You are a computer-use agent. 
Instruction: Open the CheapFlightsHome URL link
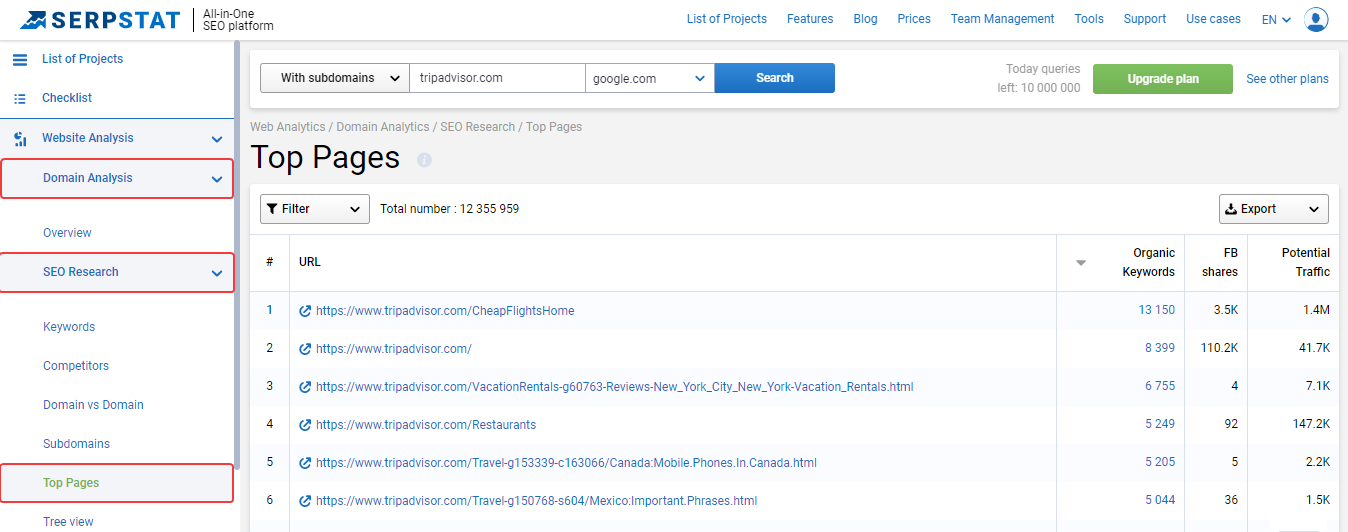pyautogui.click(x=445, y=311)
